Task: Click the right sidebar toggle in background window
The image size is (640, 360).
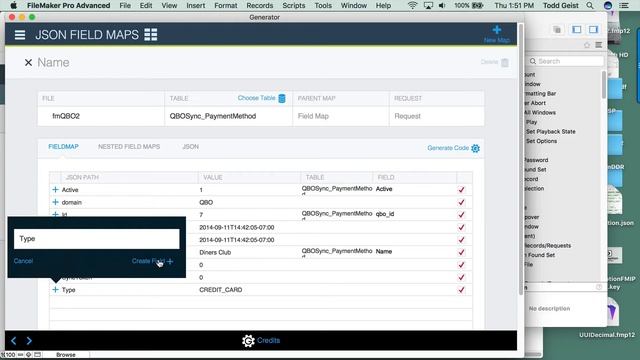Action: point(593,29)
